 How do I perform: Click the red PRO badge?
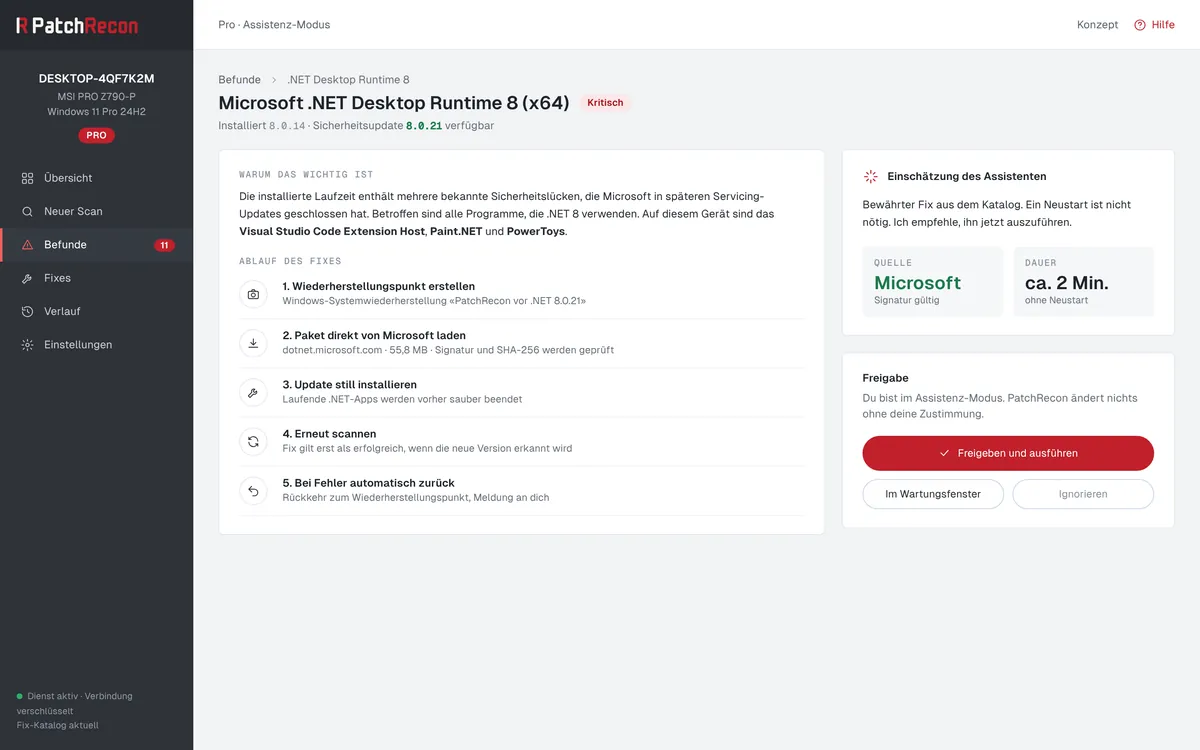click(96, 135)
